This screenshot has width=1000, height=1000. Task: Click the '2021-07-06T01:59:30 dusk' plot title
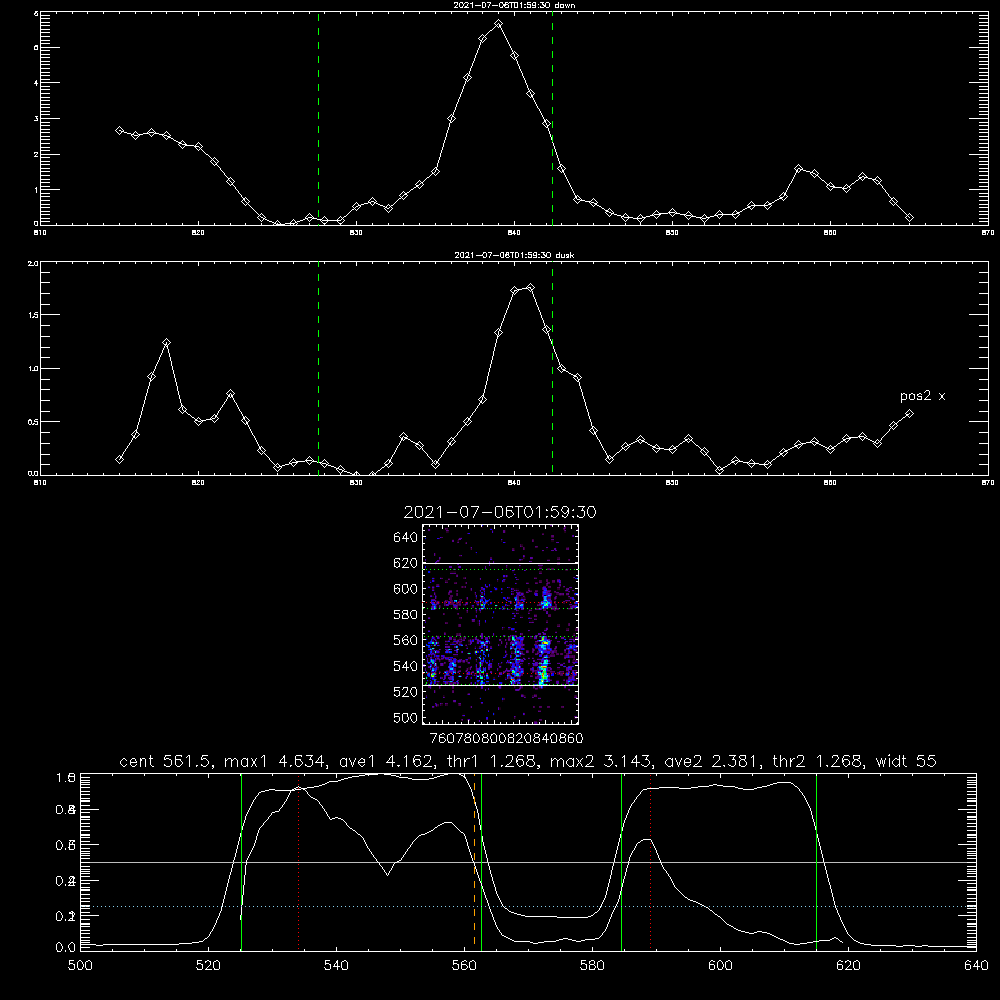pyautogui.click(x=514, y=255)
